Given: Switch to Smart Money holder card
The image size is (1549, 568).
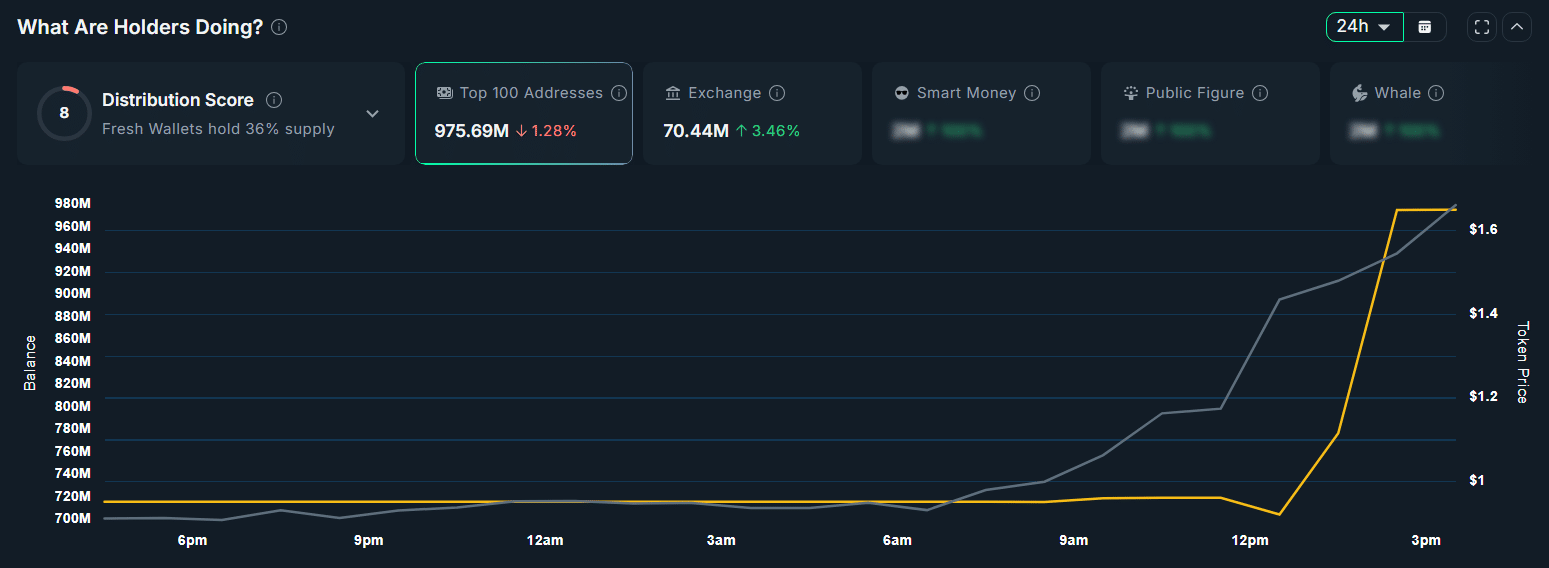Looking at the screenshot, I should click(x=981, y=113).
